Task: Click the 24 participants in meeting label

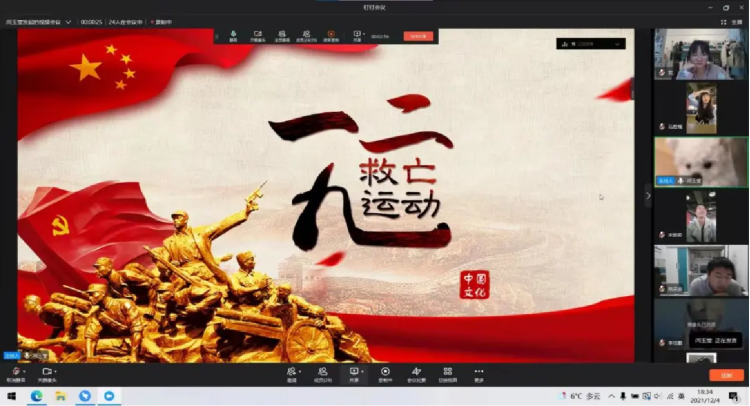Action: click(125, 22)
